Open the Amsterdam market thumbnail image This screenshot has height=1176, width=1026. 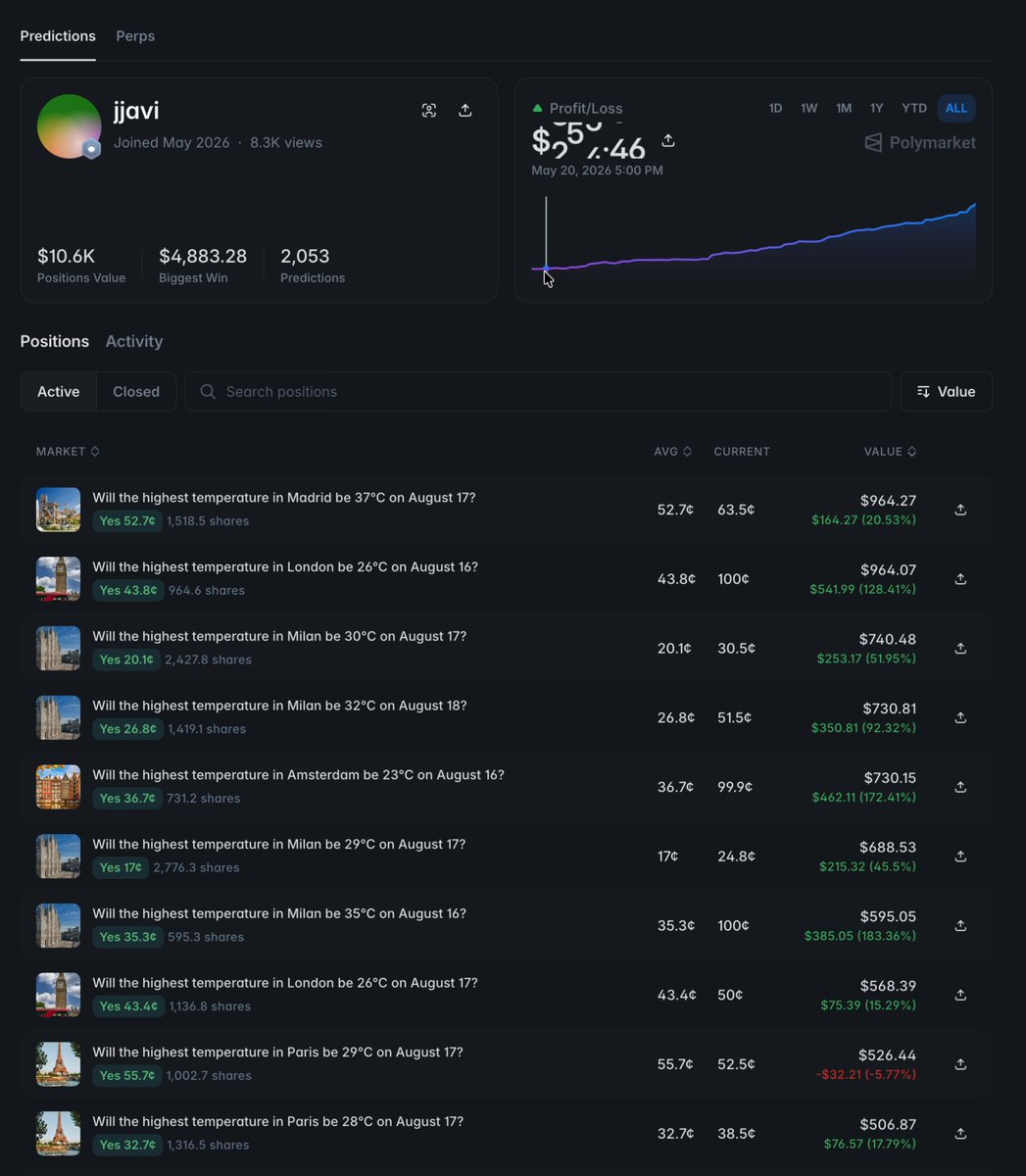(x=58, y=787)
